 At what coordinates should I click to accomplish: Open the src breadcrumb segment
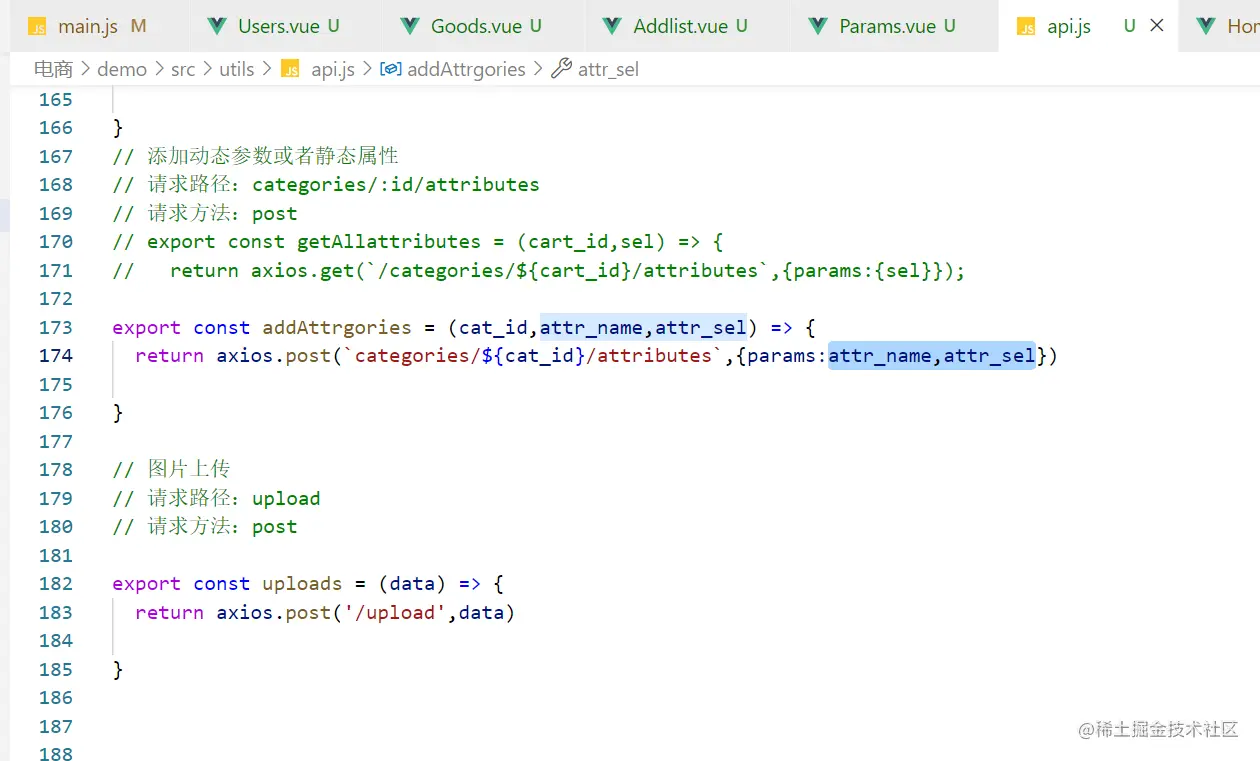[183, 69]
